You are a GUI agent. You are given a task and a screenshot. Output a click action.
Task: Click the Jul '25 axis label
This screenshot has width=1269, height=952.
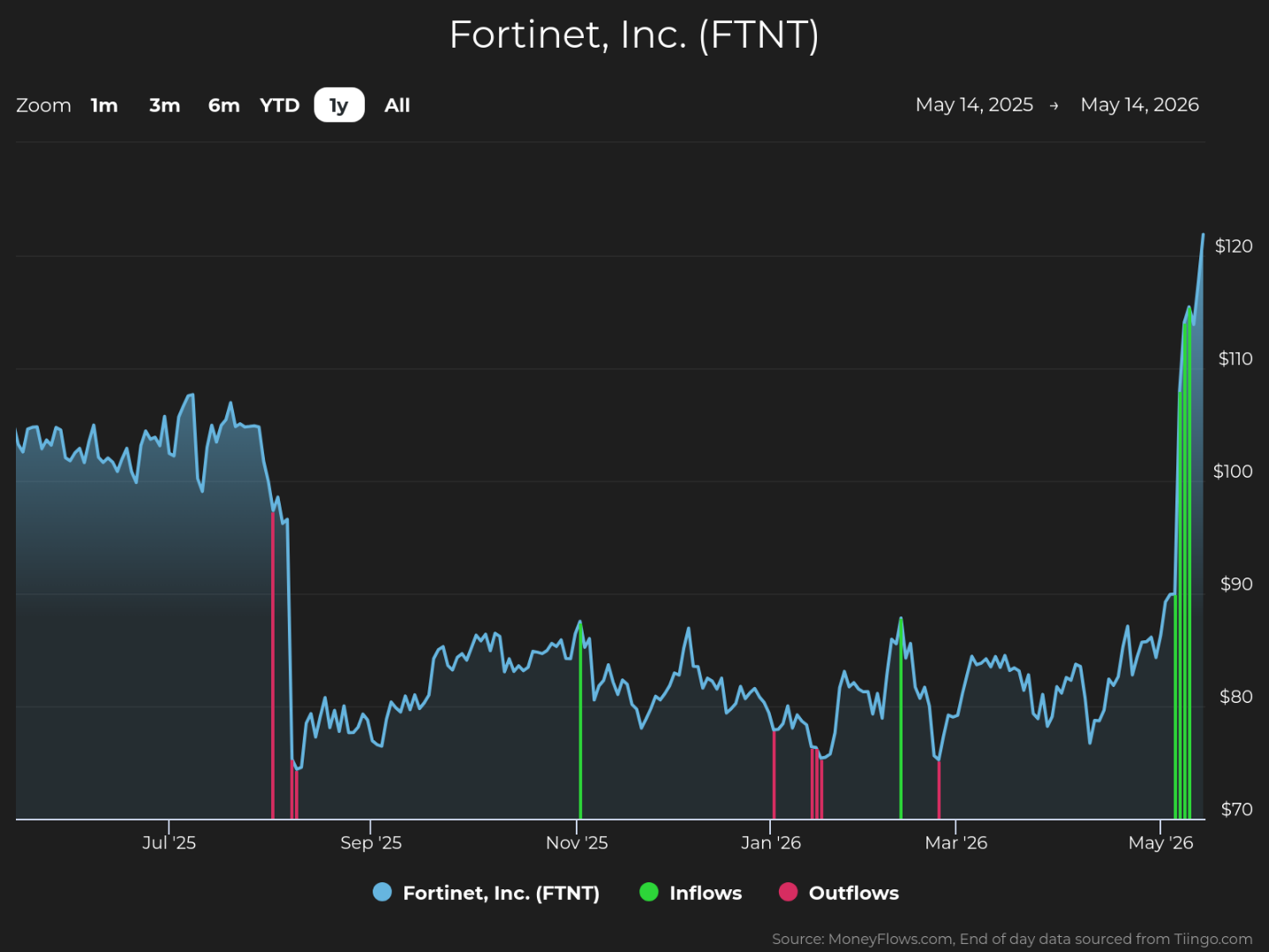169,842
